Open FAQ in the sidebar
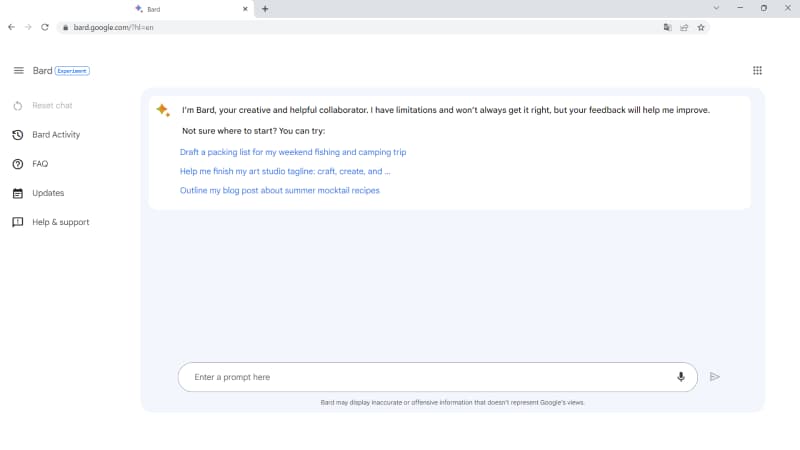800x450 pixels. click(x=40, y=164)
